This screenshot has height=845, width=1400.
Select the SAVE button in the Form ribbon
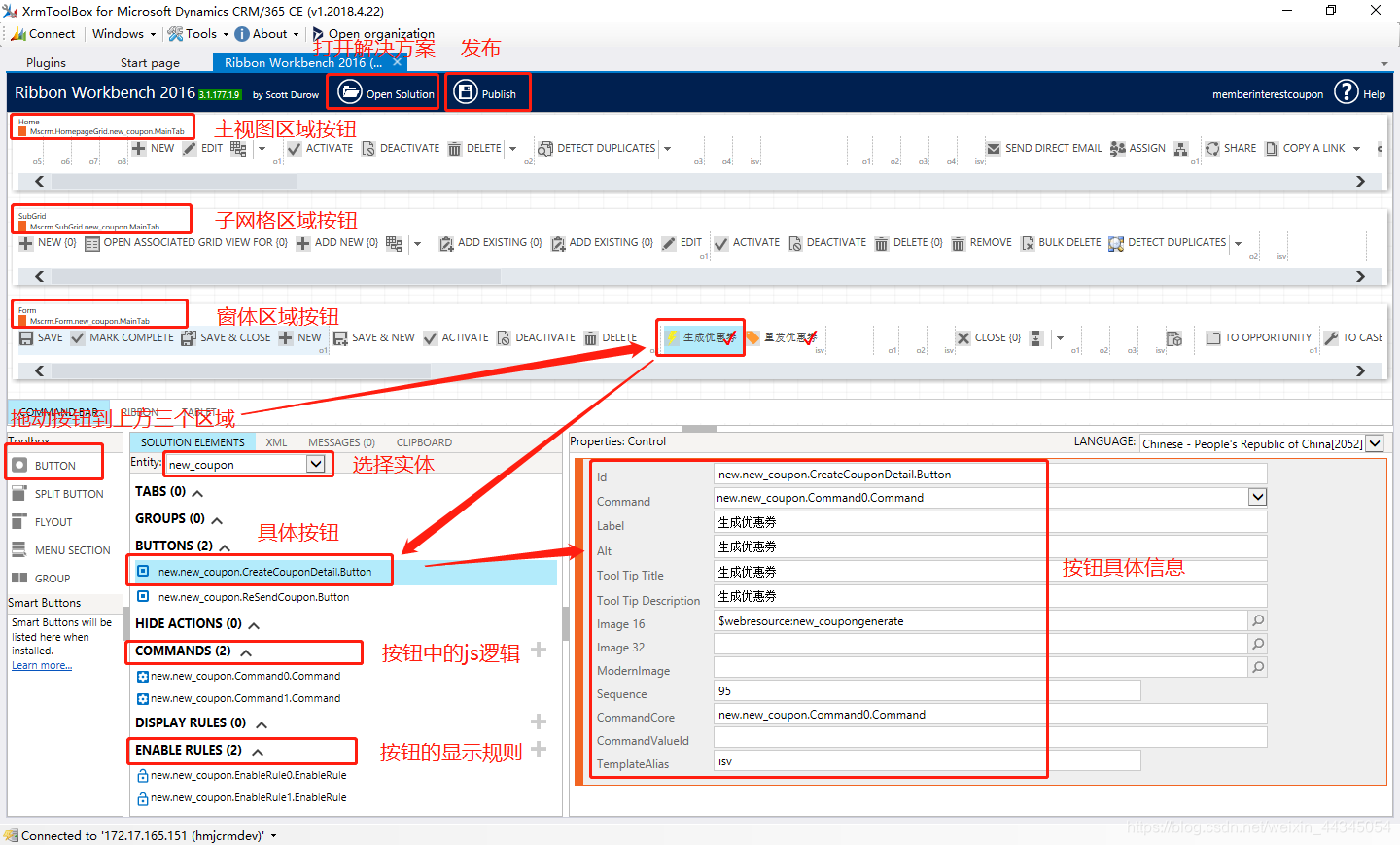pyautogui.click(x=41, y=338)
